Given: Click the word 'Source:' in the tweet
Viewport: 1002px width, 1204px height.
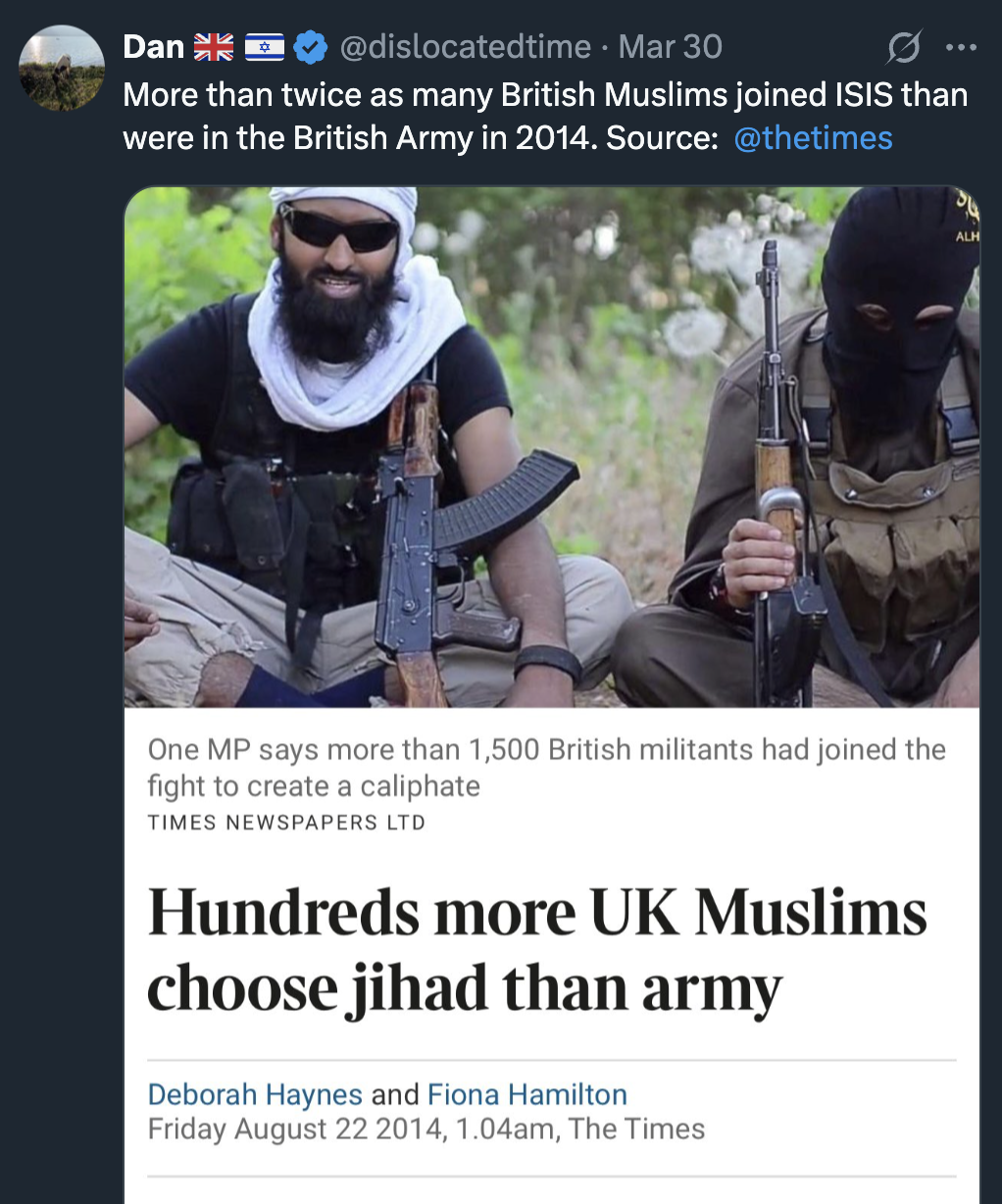Looking at the screenshot, I should click(662, 138).
